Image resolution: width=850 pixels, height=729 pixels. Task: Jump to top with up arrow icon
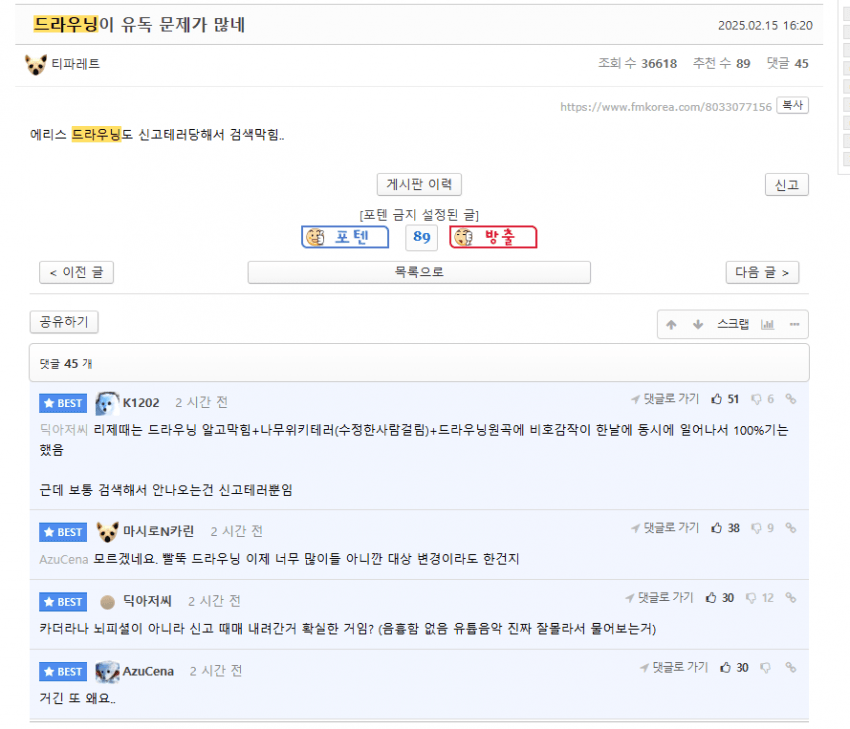(671, 325)
